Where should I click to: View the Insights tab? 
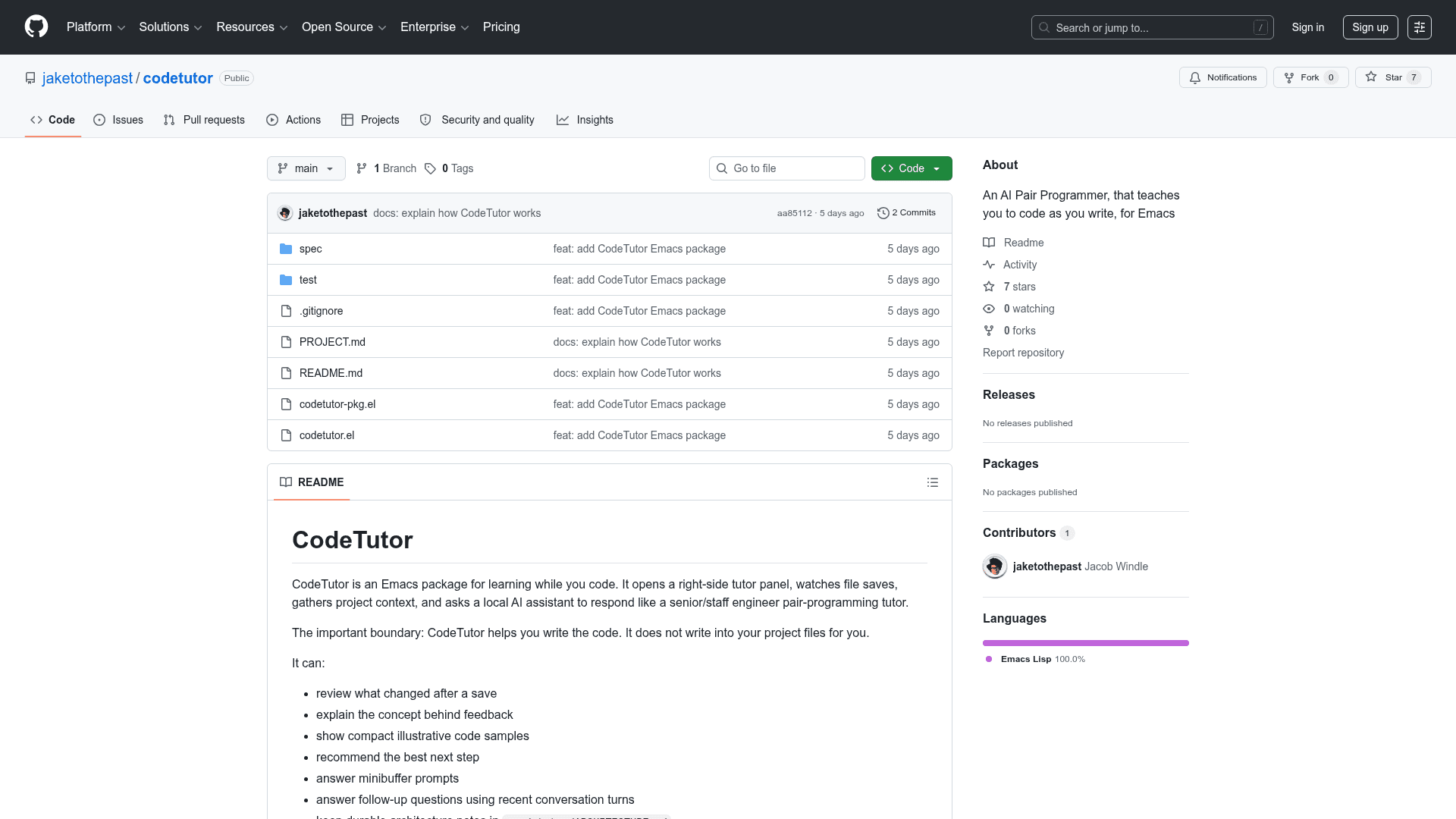585,120
